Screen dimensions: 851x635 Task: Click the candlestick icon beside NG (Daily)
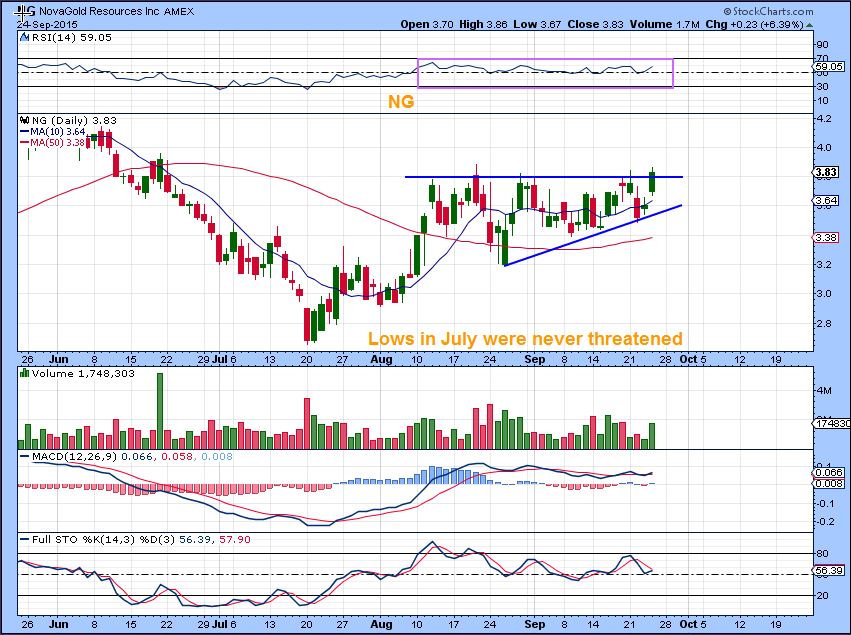[24, 120]
